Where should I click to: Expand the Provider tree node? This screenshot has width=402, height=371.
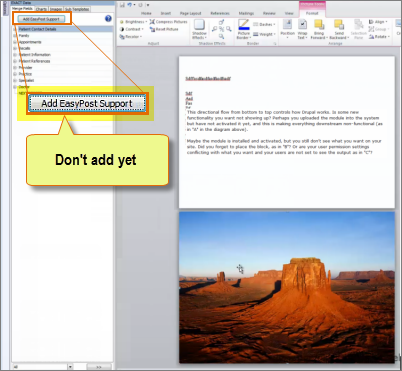(15, 68)
